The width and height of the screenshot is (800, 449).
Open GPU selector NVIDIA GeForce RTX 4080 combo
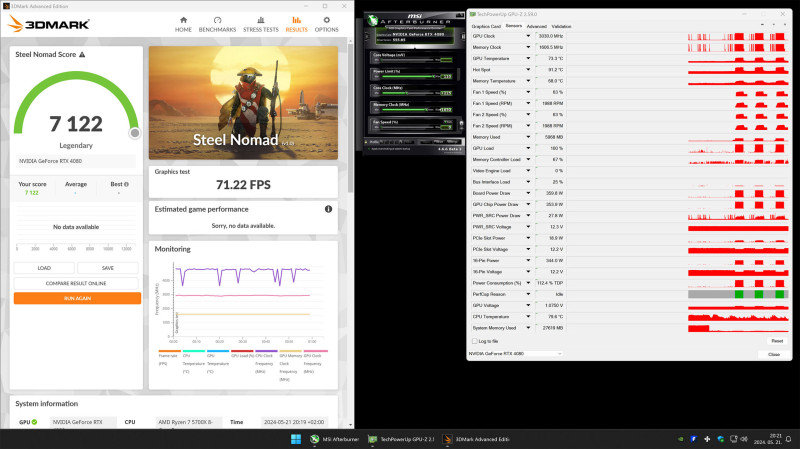(515, 354)
